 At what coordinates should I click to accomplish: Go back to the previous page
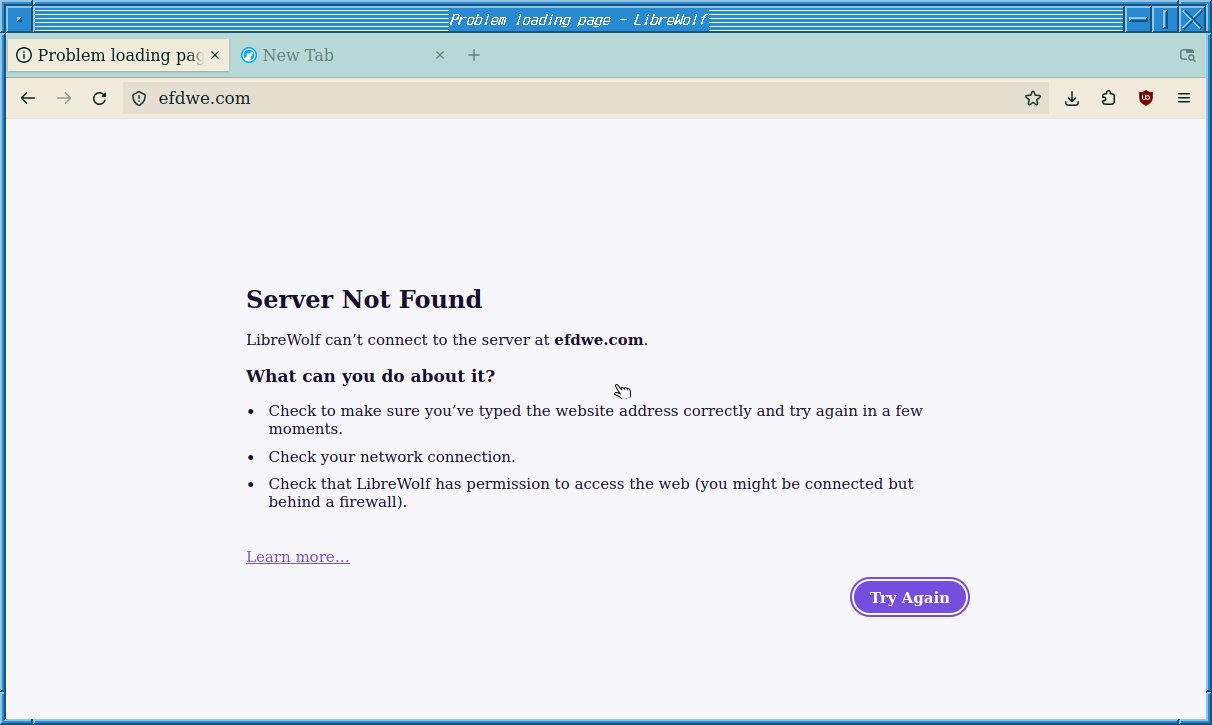click(28, 98)
